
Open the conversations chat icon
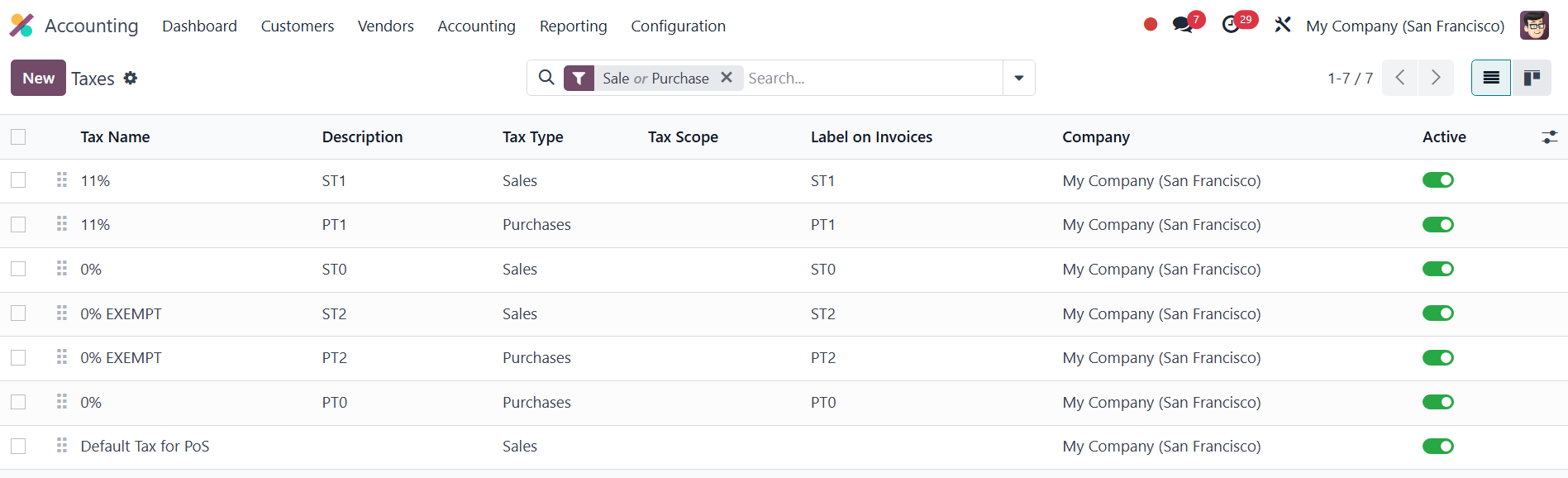(x=1183, y=25)
